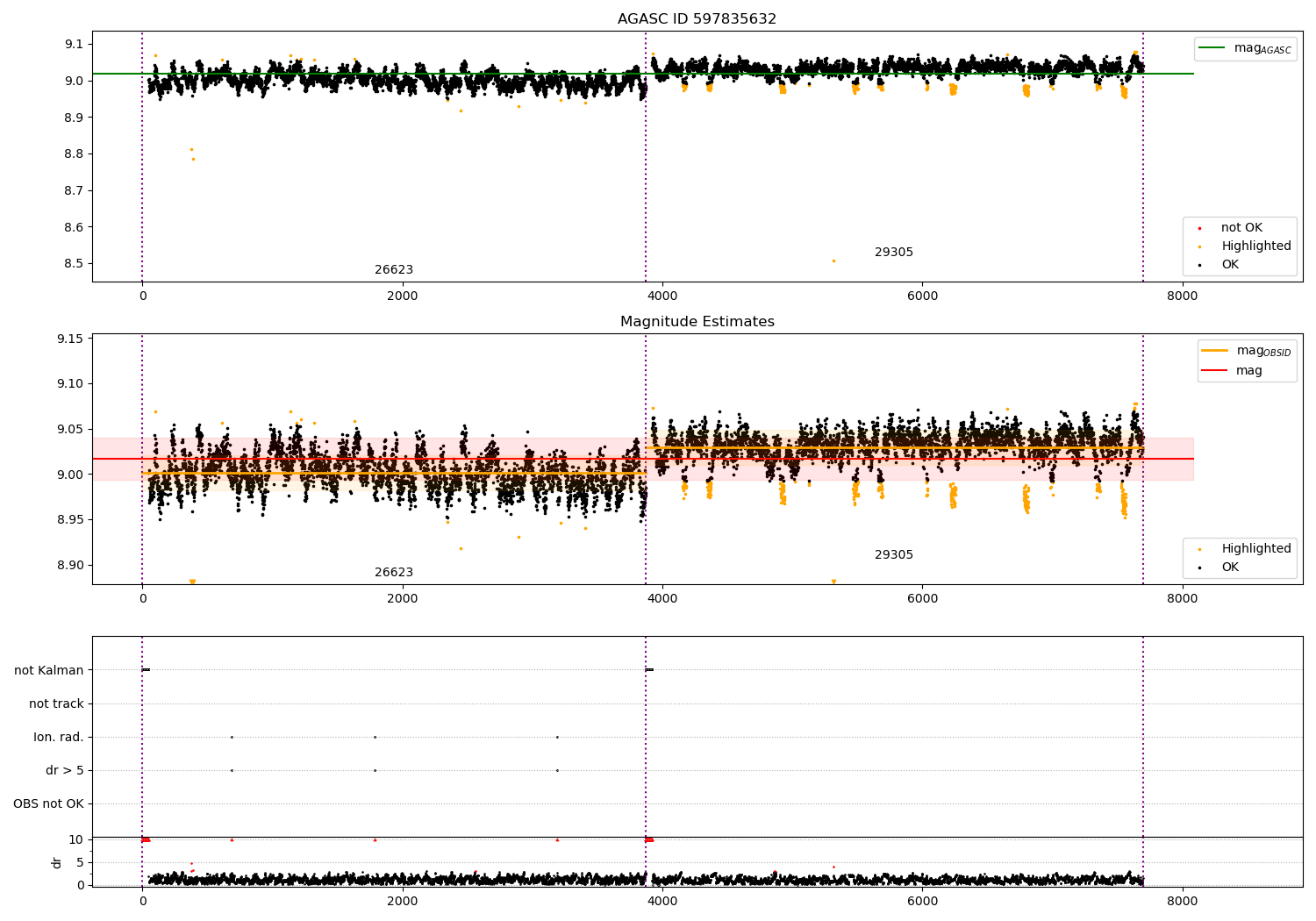Screen dimensions: 1316x921
Task: Click the 8.8 y-tick of top plot
Action: point(75,154)
